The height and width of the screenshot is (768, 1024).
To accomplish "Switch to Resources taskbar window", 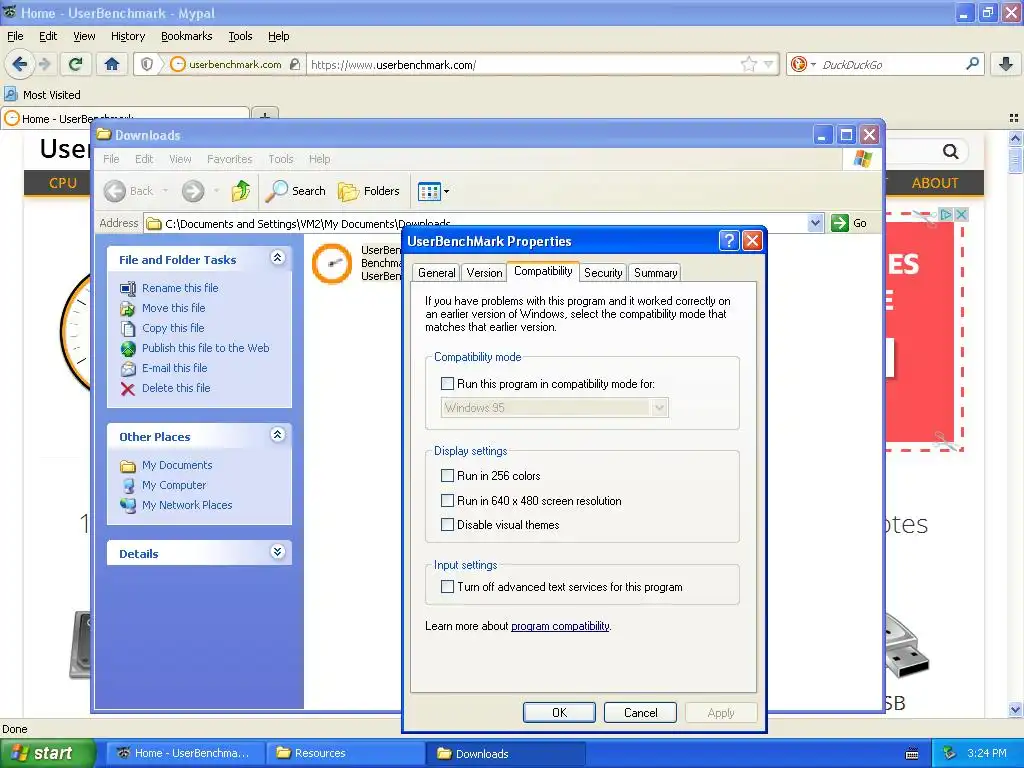I will (345, 753).
